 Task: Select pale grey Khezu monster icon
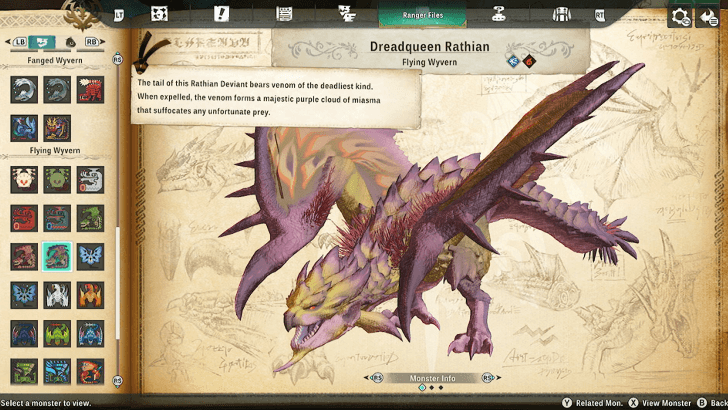(91, 180)
